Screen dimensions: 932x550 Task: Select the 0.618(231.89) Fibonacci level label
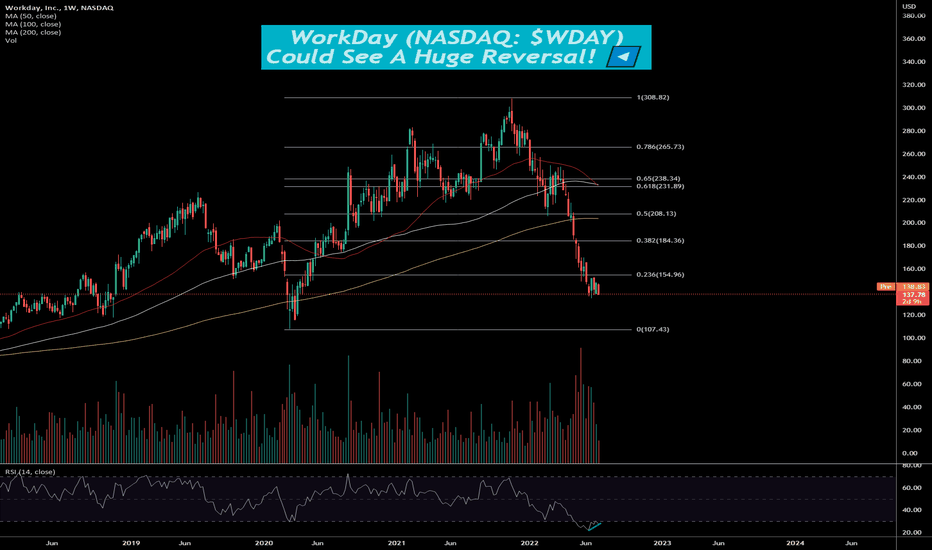660,186
